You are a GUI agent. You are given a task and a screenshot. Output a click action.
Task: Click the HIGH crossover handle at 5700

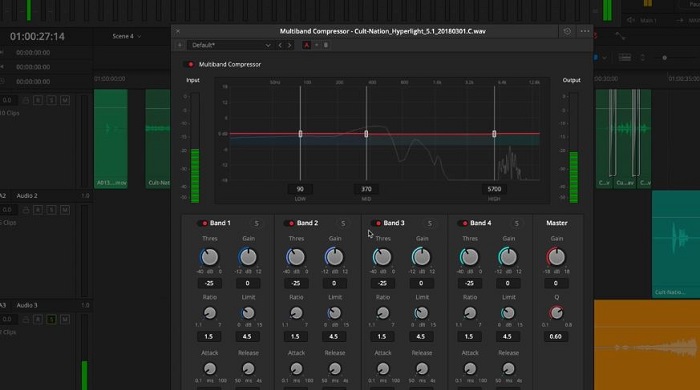494,134
